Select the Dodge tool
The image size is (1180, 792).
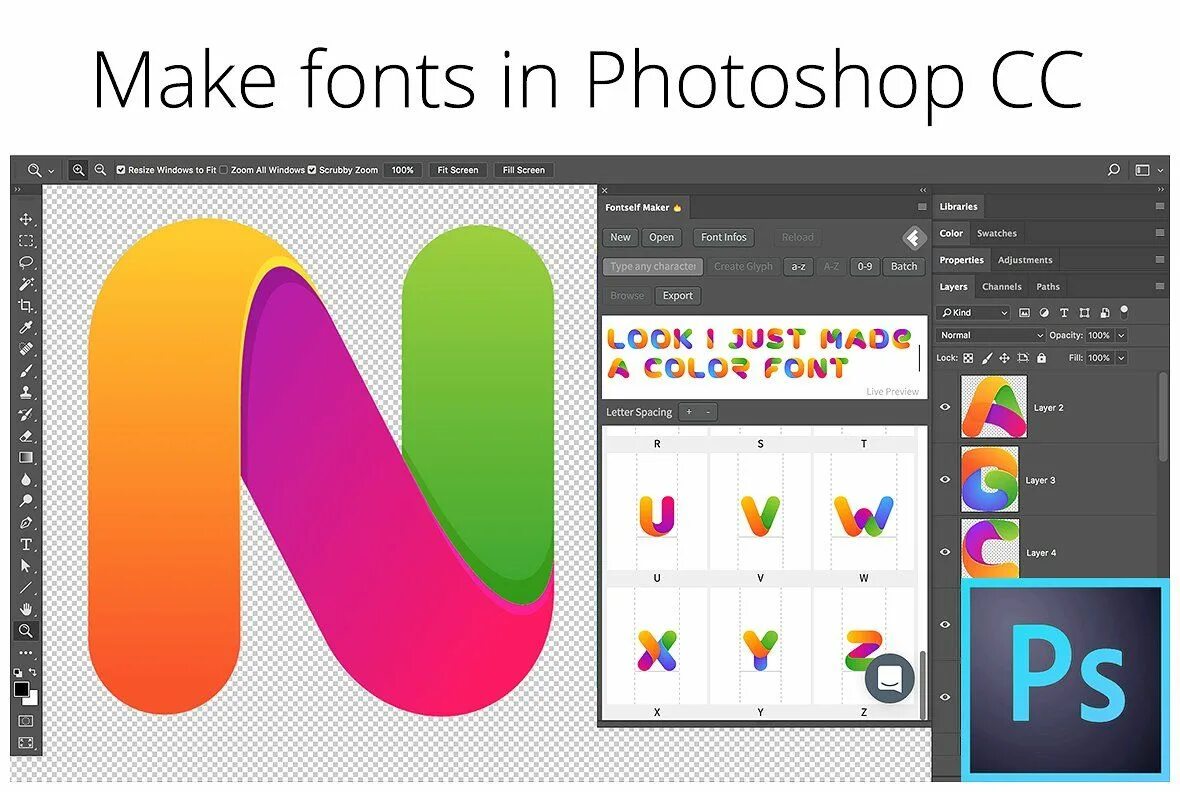(x=26, y=501)
